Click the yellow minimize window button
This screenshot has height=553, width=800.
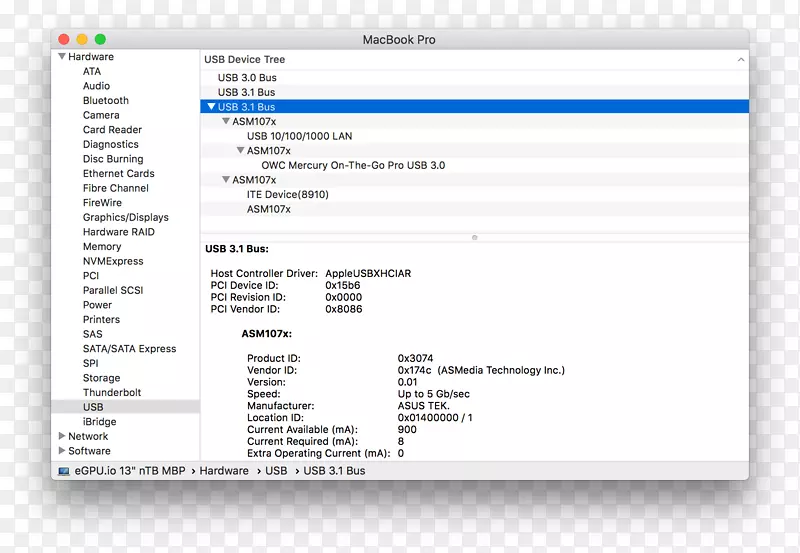tap(82, 39)
